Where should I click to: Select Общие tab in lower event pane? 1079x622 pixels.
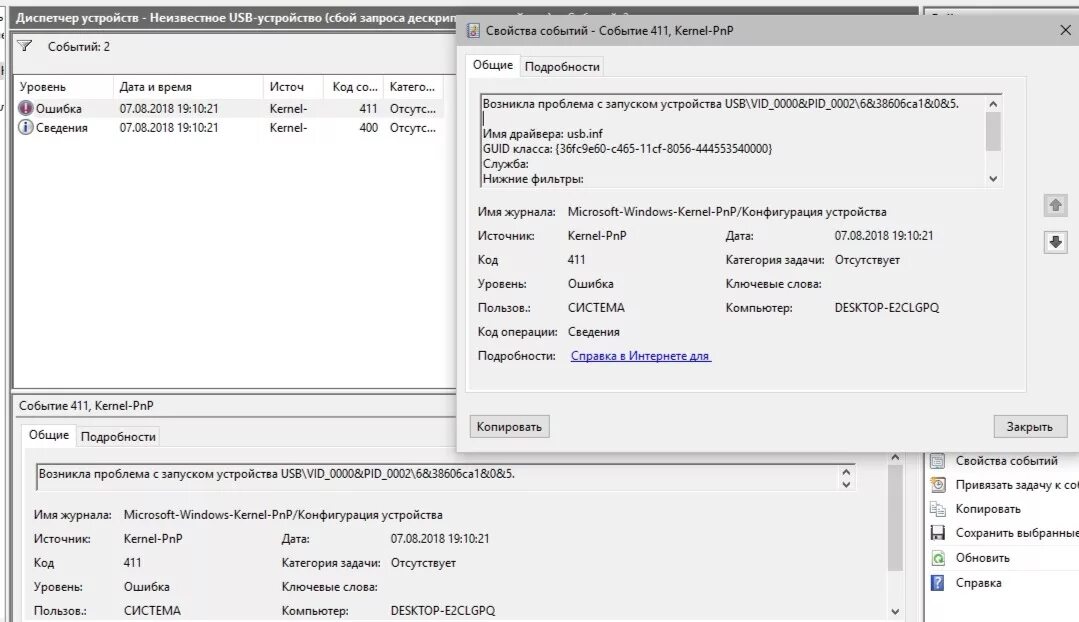coord(49,435)
